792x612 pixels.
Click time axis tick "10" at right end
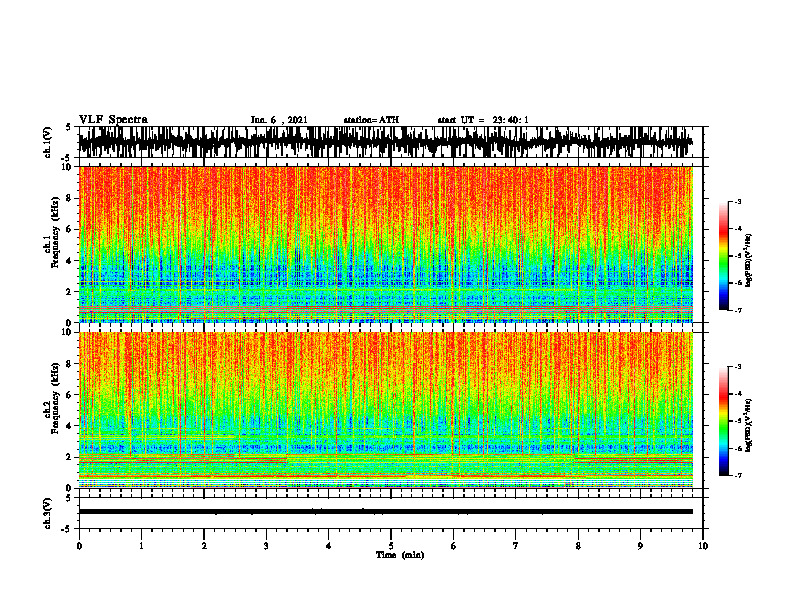click(x=703, y=546)
